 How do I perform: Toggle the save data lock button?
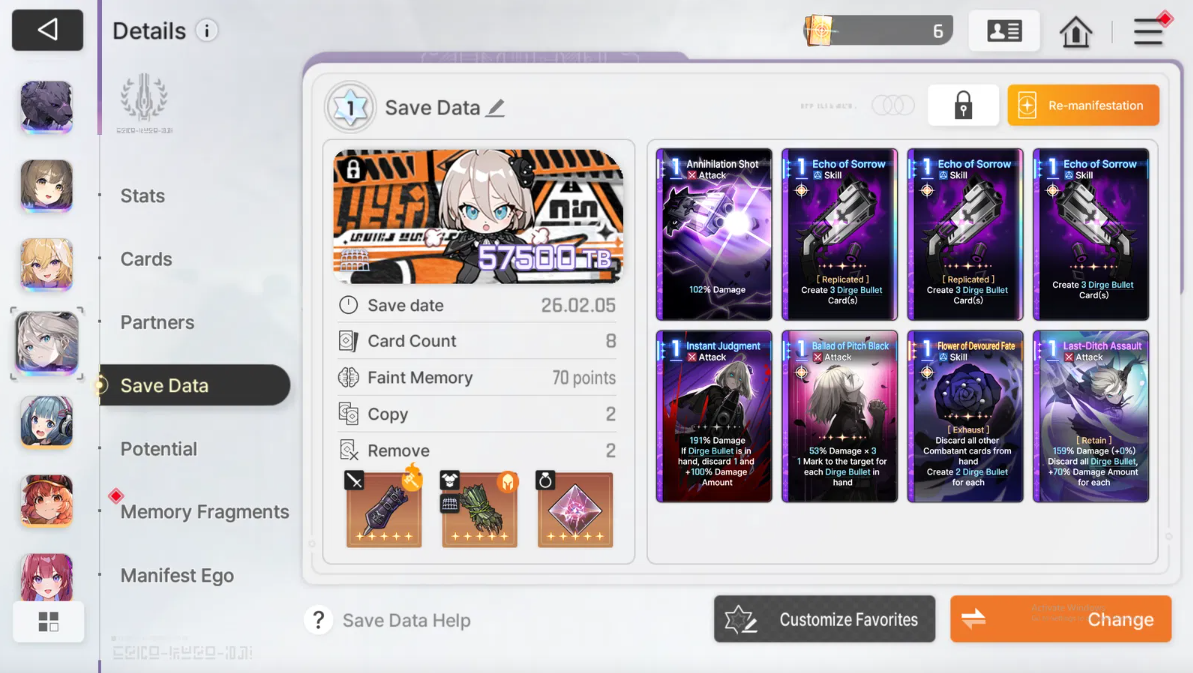pyautogui.click(x=963, y=105)
